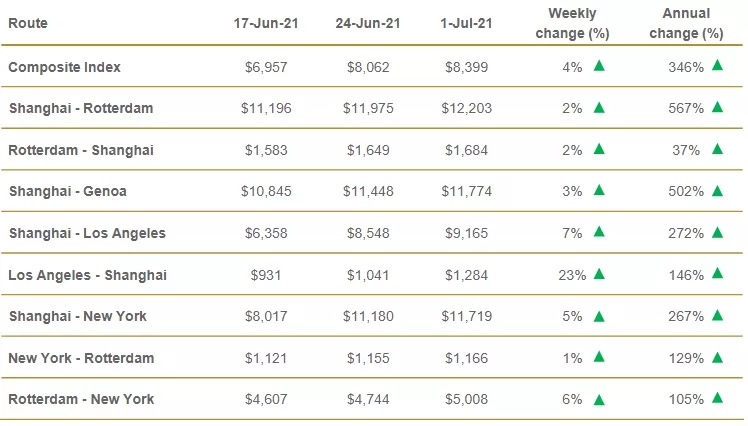Select the Shanghai - Rotterdam route label
748x426 pixels.
click(x=79, y=108)
